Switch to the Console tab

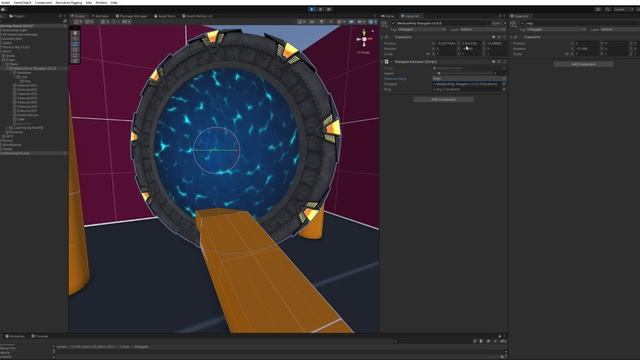click(40, 336)
